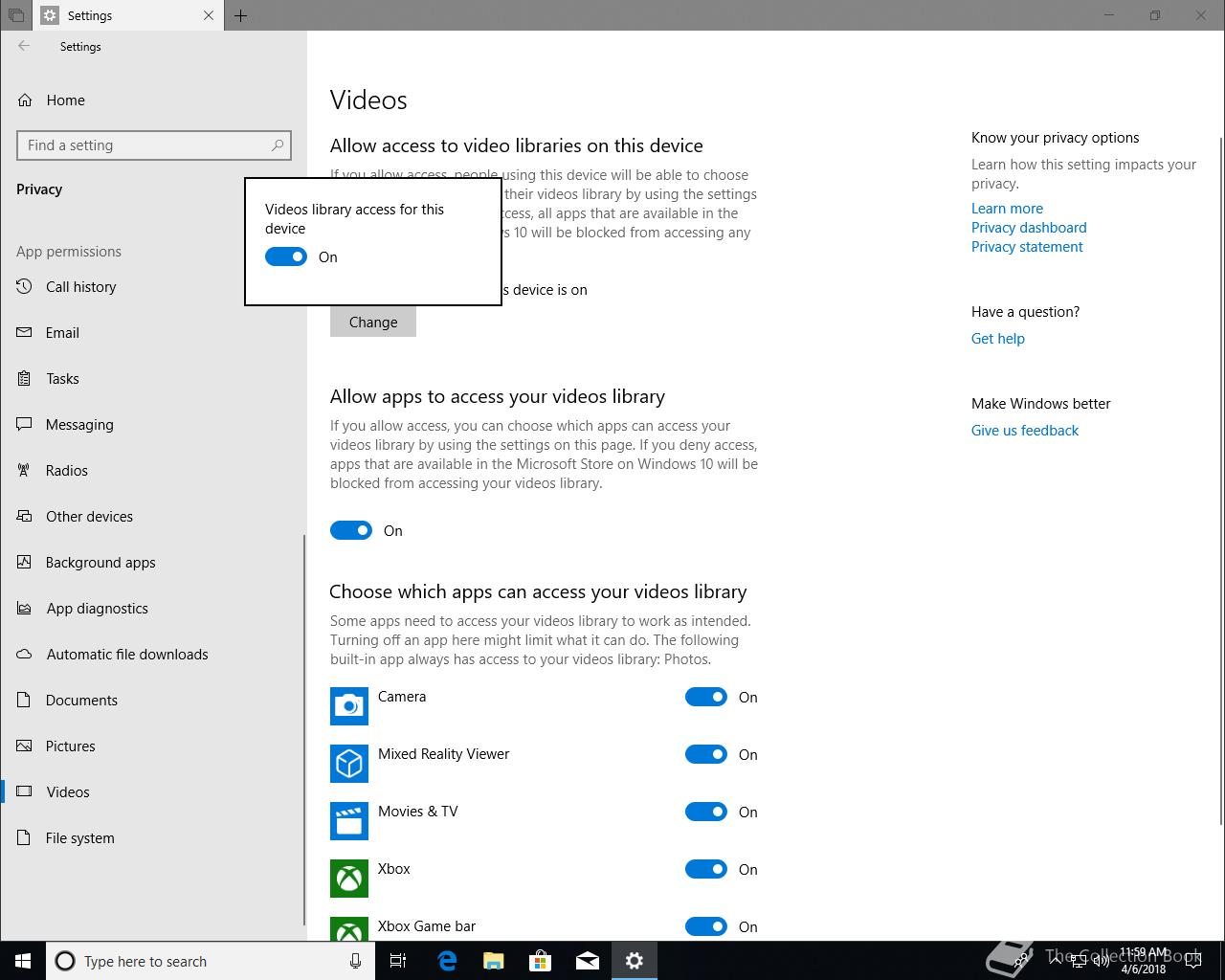1225x980 pixels.
Task: Click the Find a setting search box
Action: (154, 145)
